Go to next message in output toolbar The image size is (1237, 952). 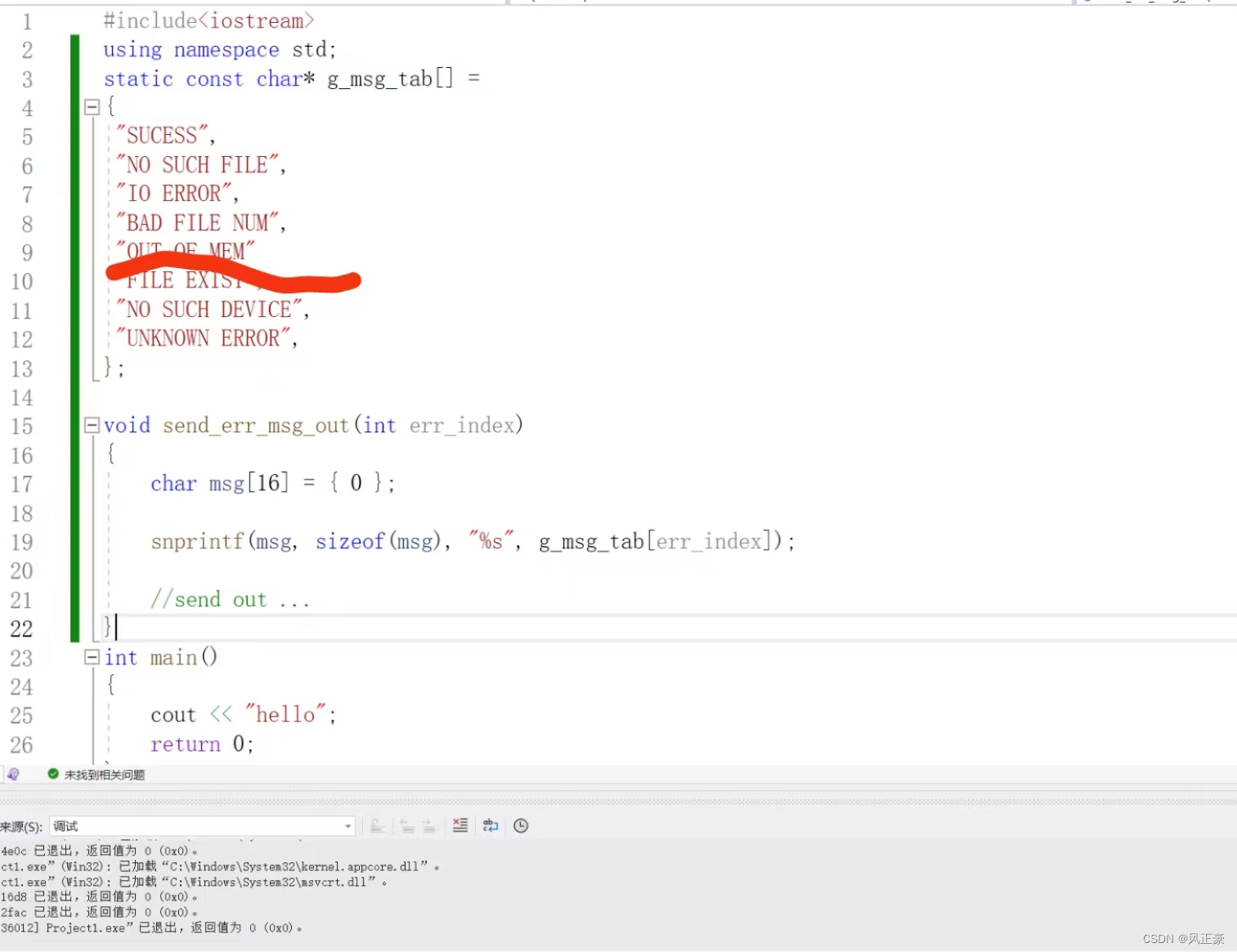tap(428, 826)
